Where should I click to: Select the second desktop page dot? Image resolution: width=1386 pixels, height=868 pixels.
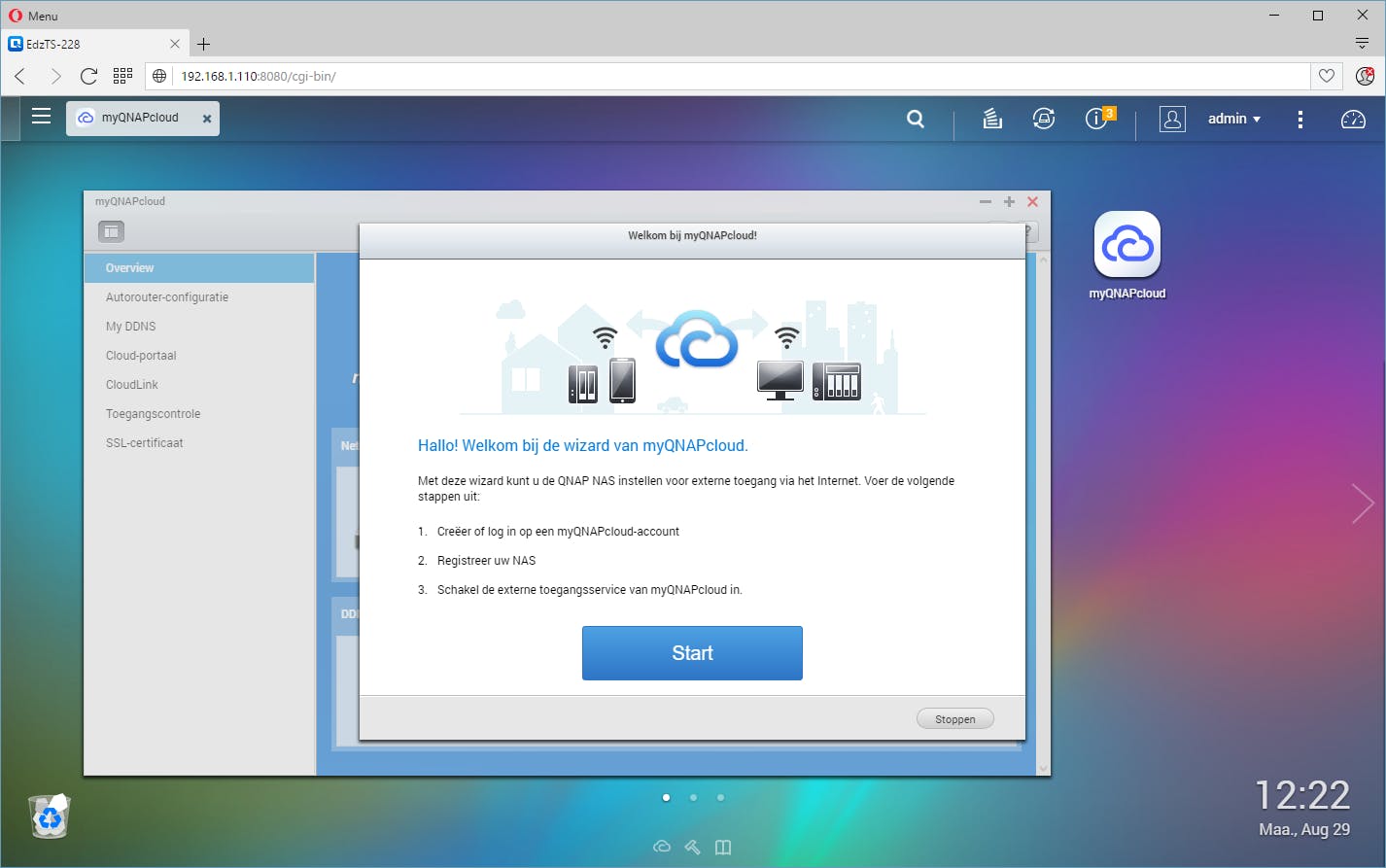pyautogui.click(x=693, y=798)
